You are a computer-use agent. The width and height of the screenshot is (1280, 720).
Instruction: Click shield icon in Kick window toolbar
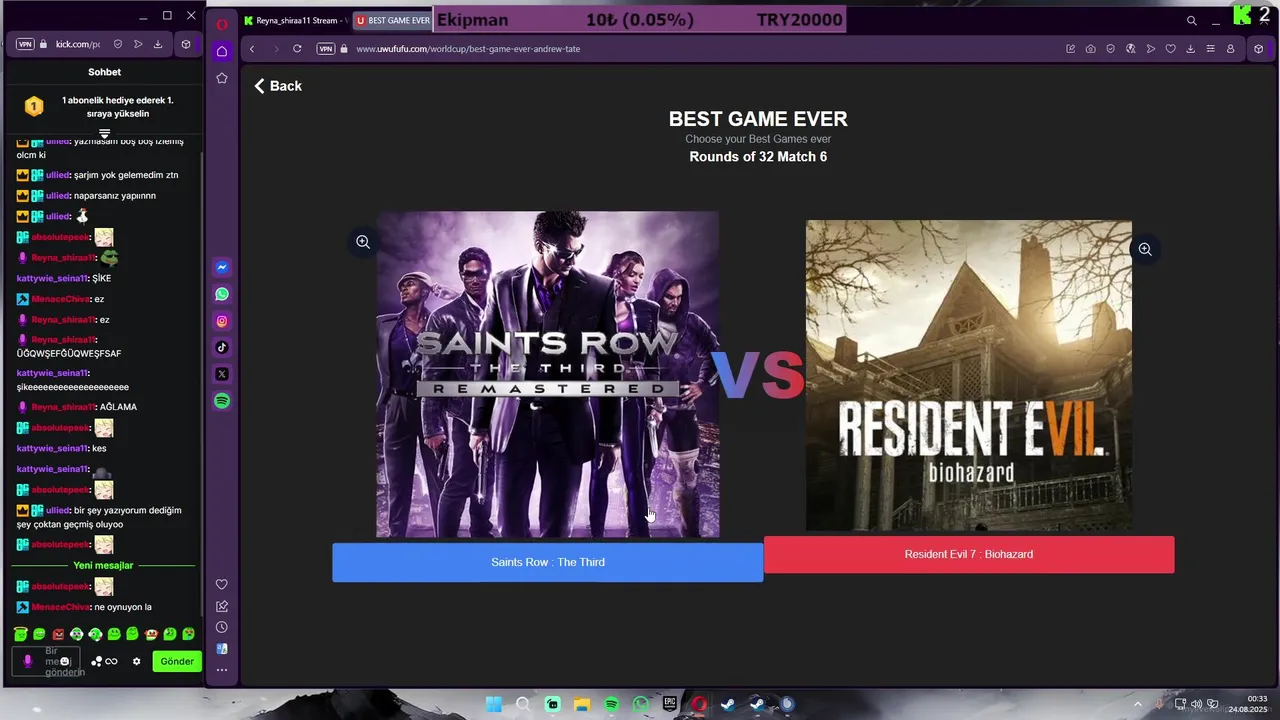pos(118,44)
